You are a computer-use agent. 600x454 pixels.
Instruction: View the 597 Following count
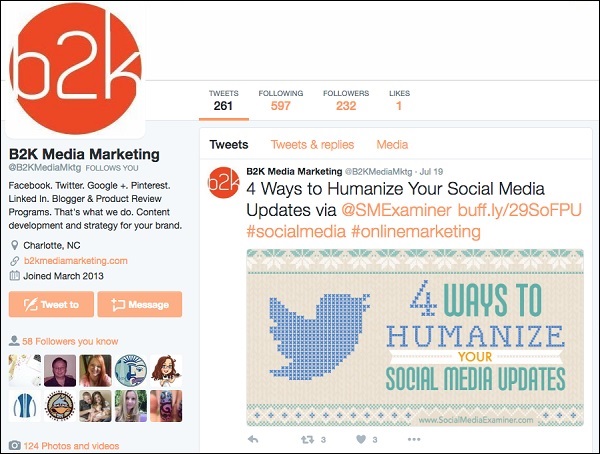(x=280, y=100)
